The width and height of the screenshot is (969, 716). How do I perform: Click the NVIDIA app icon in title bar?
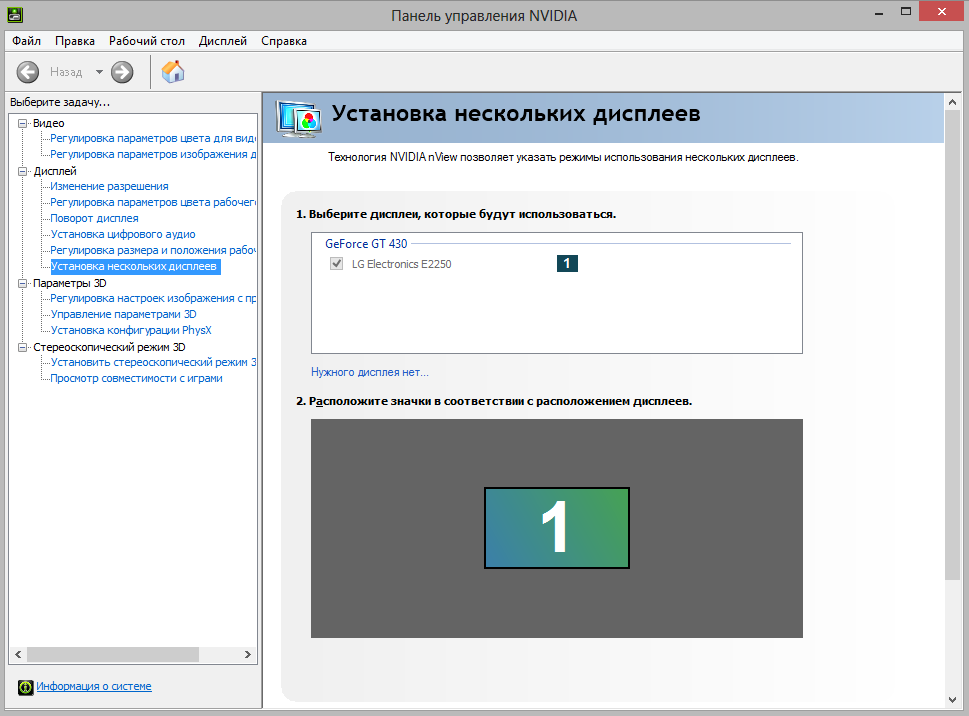point(15,15)
